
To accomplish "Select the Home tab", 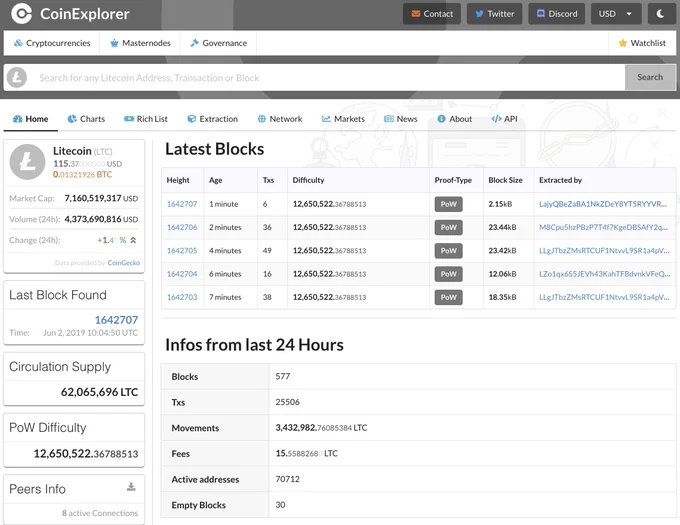I will point(31,119).
